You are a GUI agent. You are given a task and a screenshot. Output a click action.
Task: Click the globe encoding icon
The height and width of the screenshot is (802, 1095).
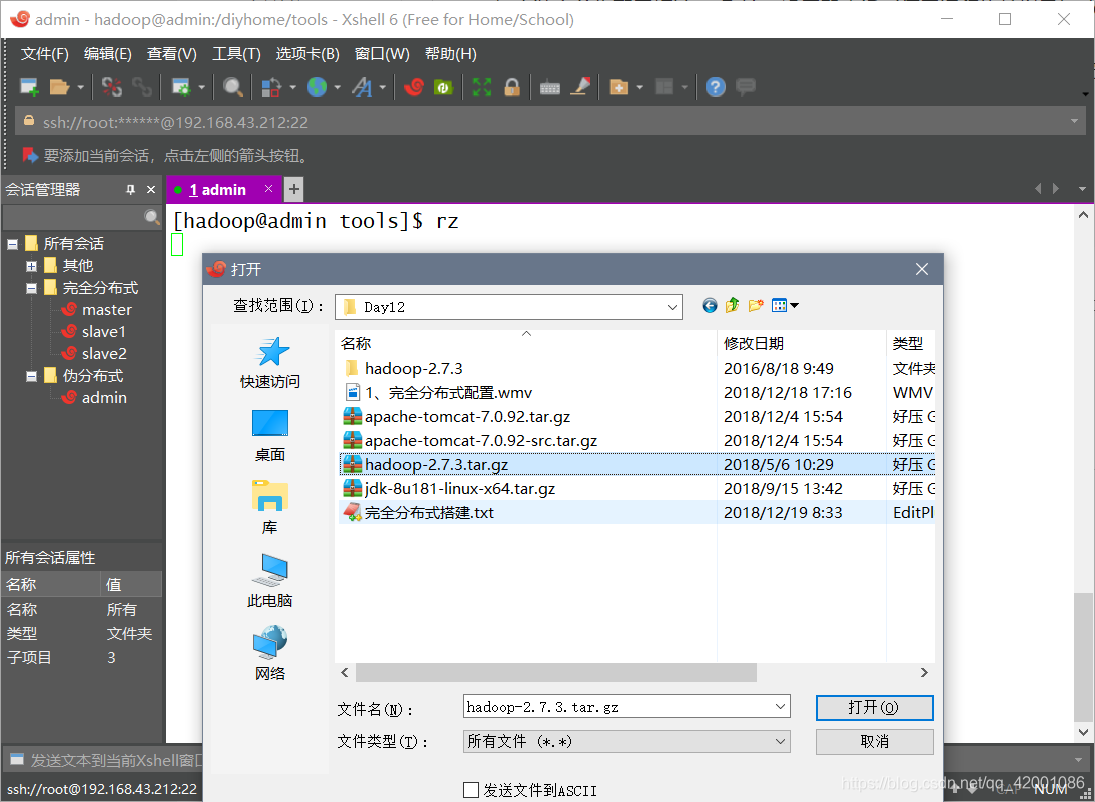coord(317,87)
